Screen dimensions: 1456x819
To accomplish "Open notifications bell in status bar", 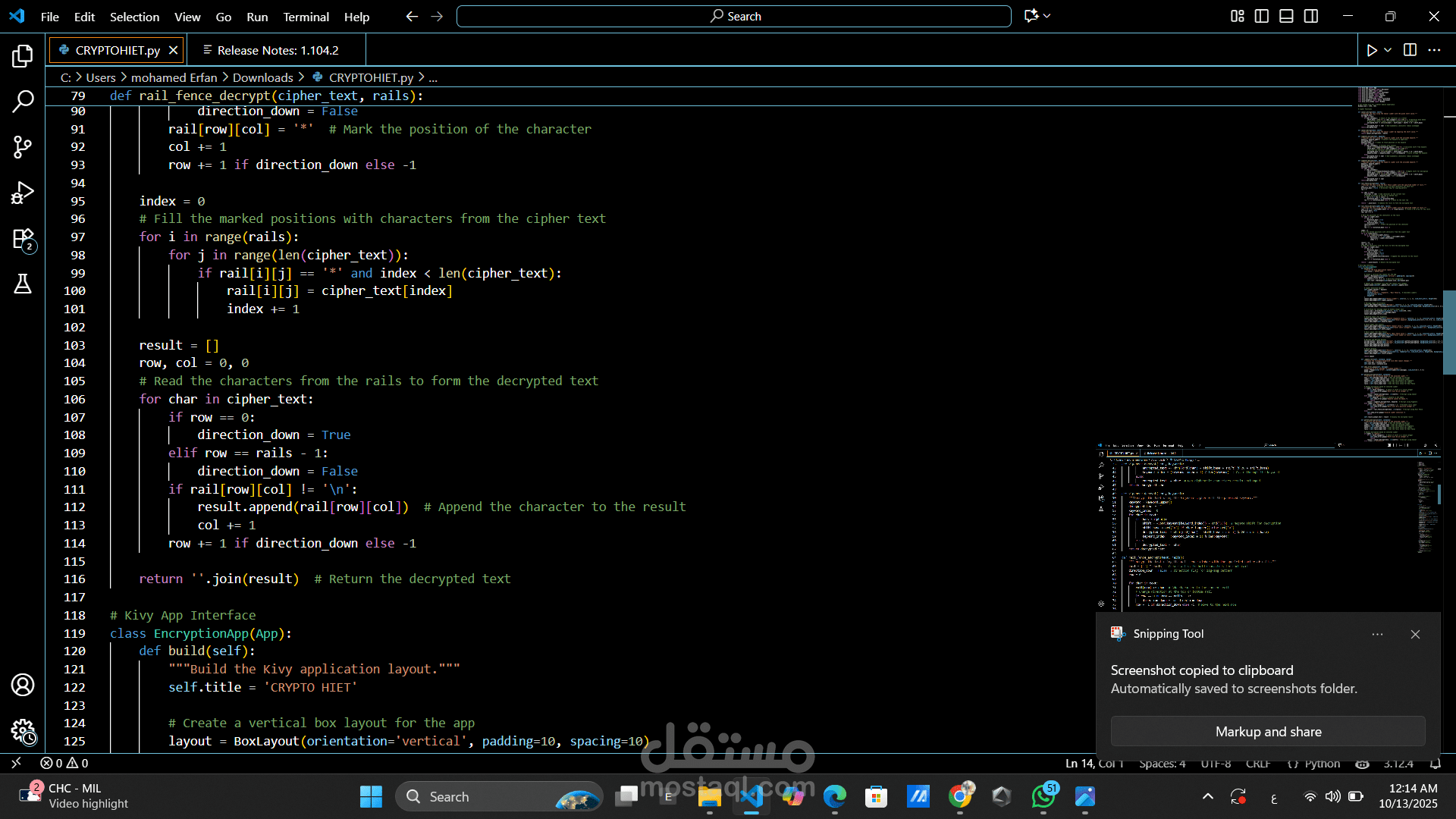I will pos(1436,763).
